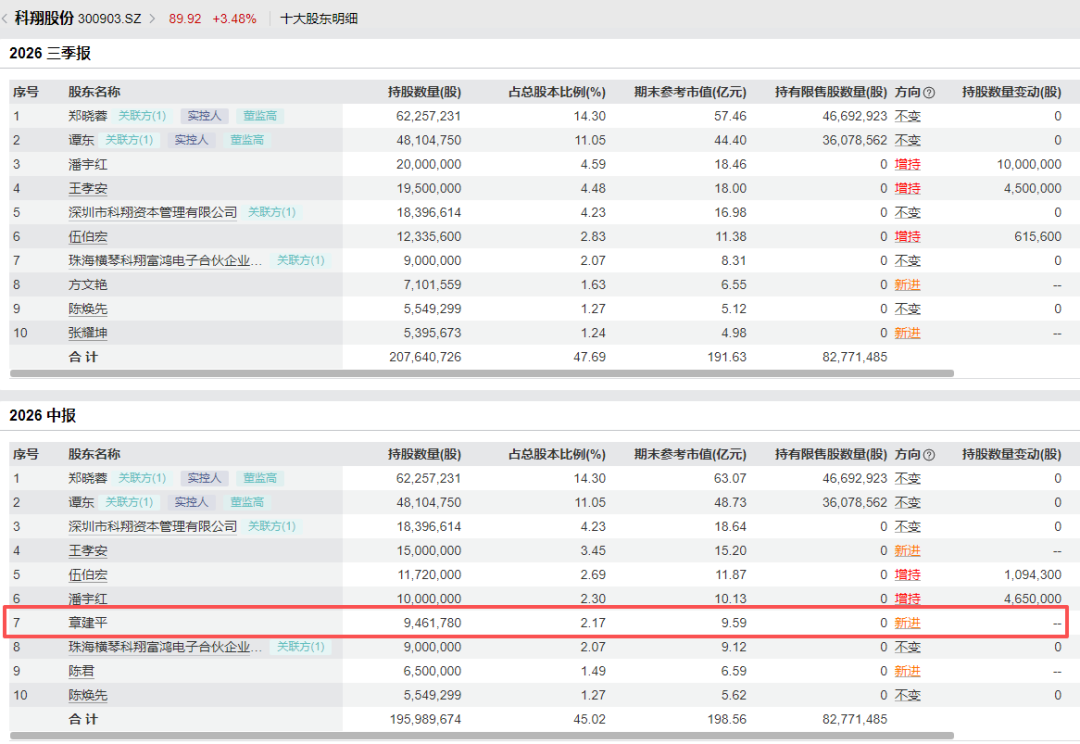1080x744 pixels.
Task: Click the 持股数量(股) column header in 三季报 table
Action: (x=424, y=92)
